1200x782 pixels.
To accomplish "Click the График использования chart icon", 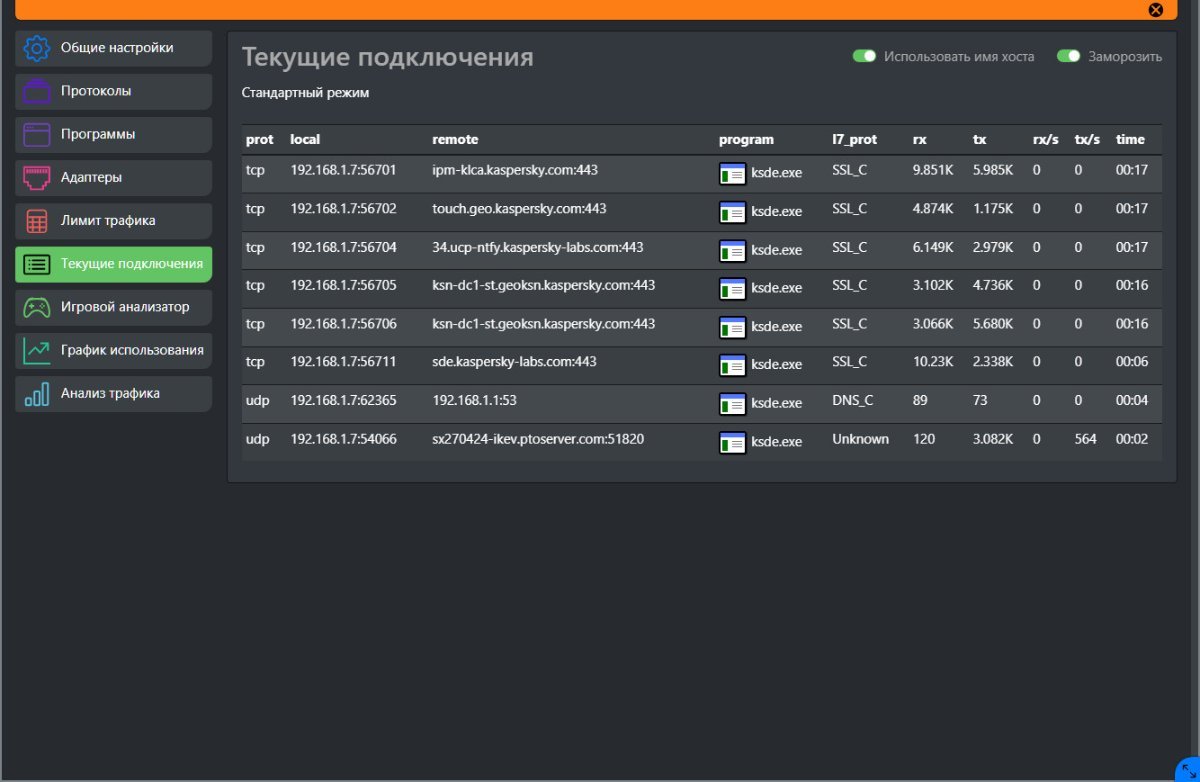I will pos(37,350).
